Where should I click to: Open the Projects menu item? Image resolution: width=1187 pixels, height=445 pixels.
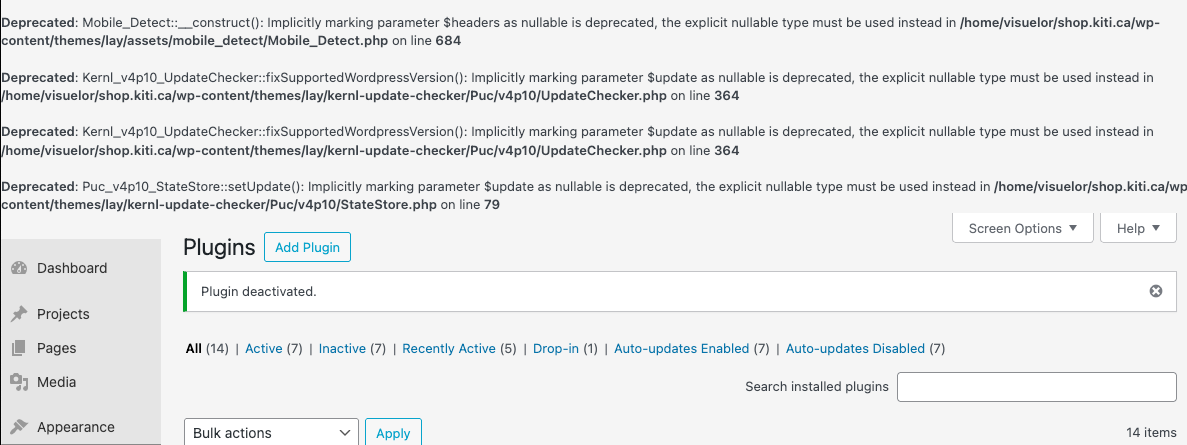63,314
